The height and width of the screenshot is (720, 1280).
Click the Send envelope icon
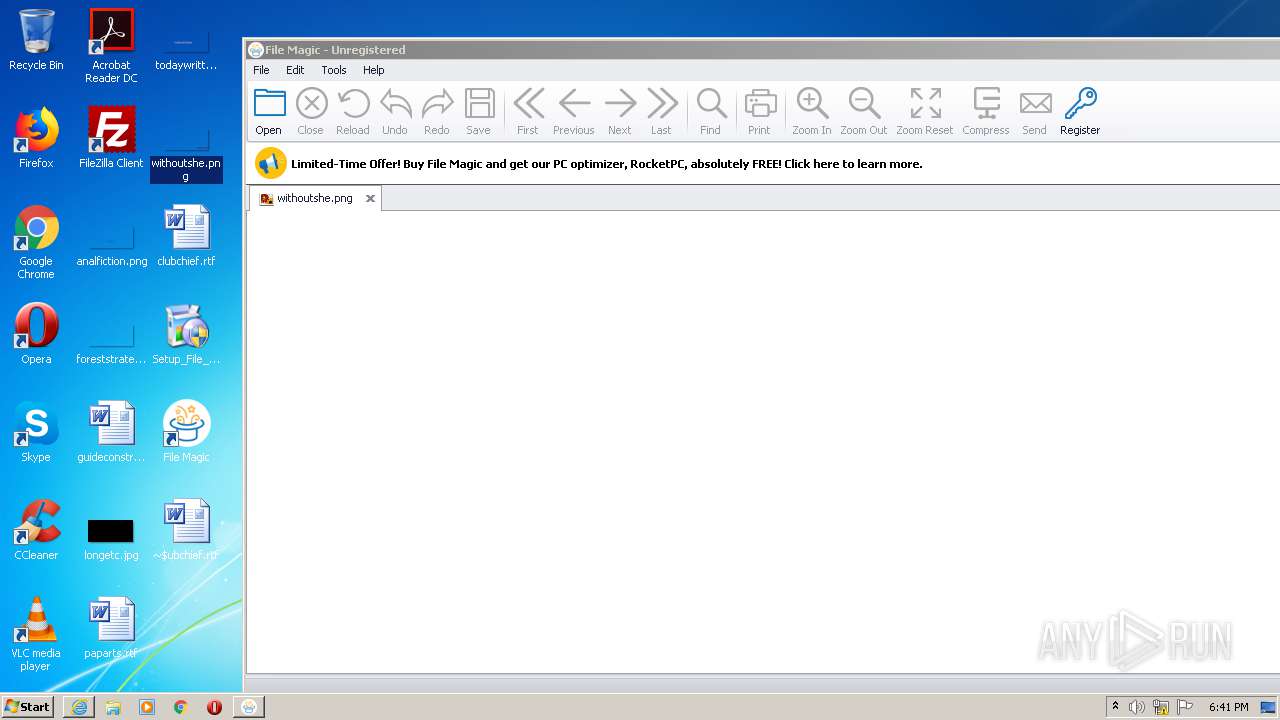[1035, 103]
